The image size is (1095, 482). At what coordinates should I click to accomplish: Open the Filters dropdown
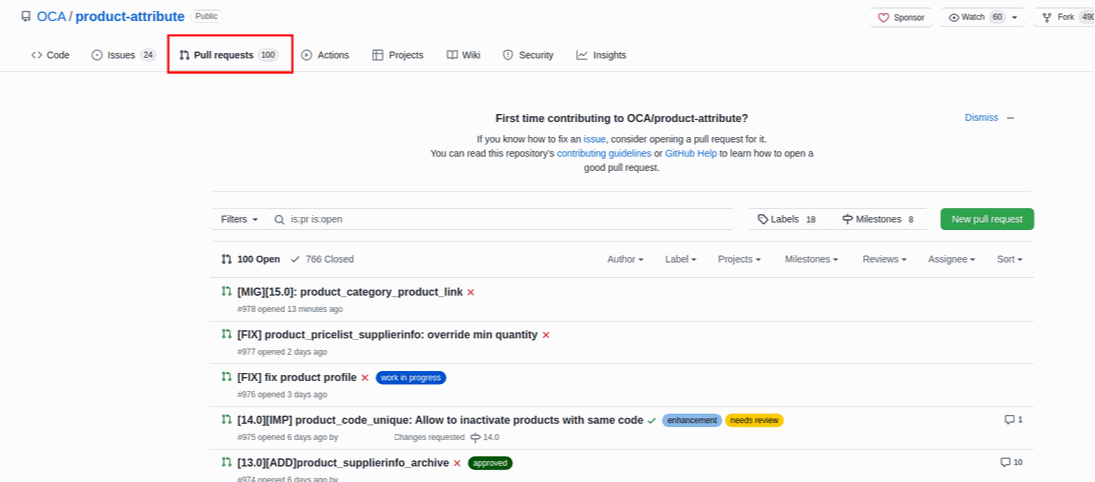click(x=239, y=219)
